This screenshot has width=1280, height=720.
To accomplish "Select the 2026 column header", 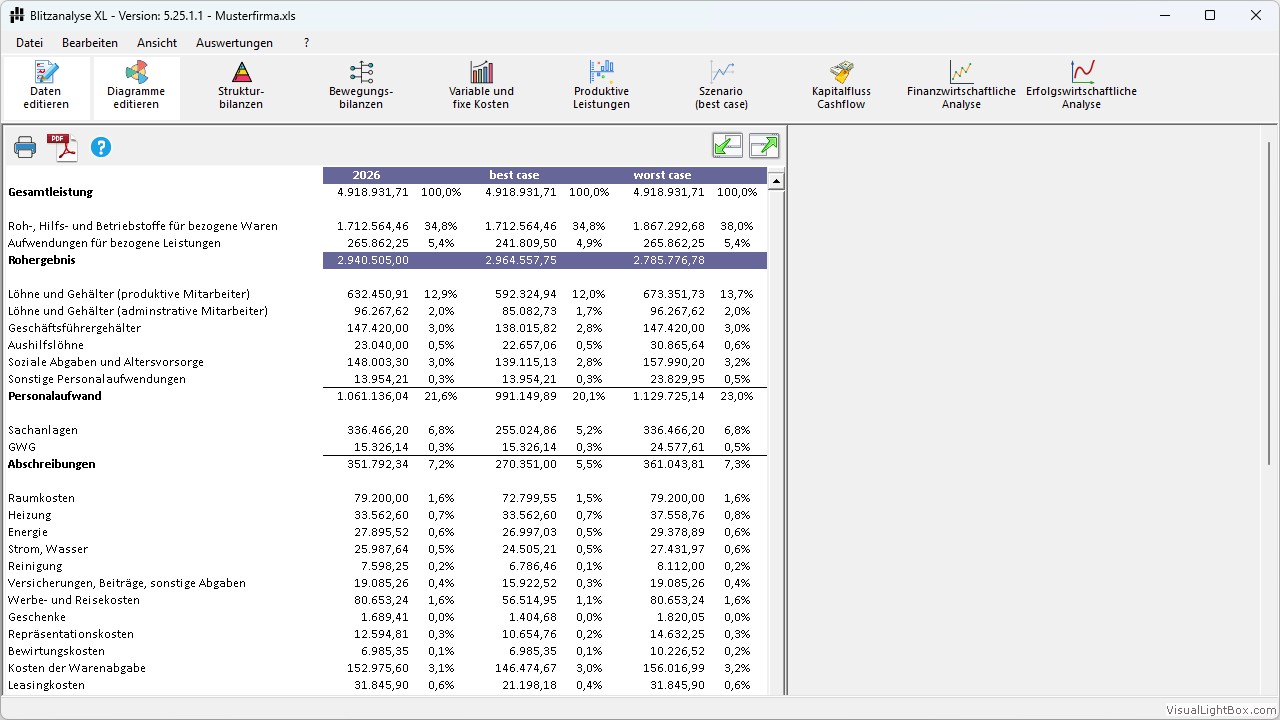I will tap(367, 175).
